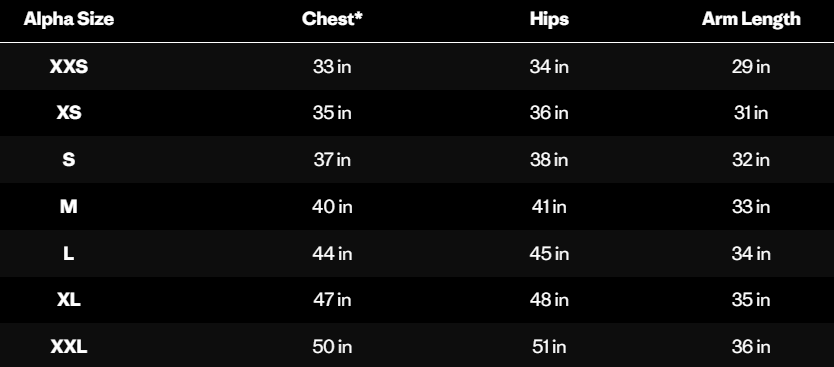The image size is (834, 367).
Task: Click the 36 in hips value
Action: (x=549, y=113)
